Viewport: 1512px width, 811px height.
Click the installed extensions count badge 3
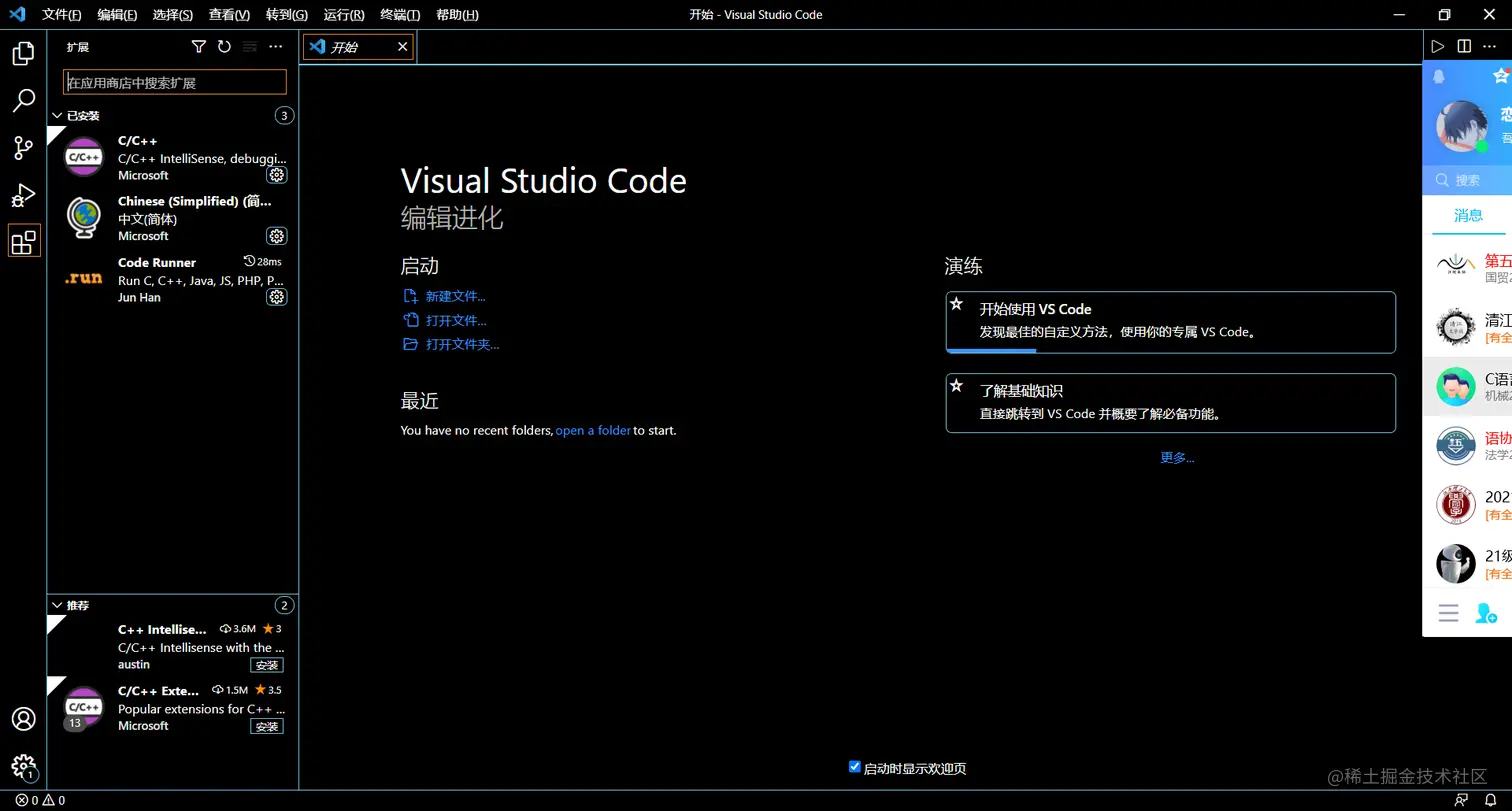coord(285,116)
